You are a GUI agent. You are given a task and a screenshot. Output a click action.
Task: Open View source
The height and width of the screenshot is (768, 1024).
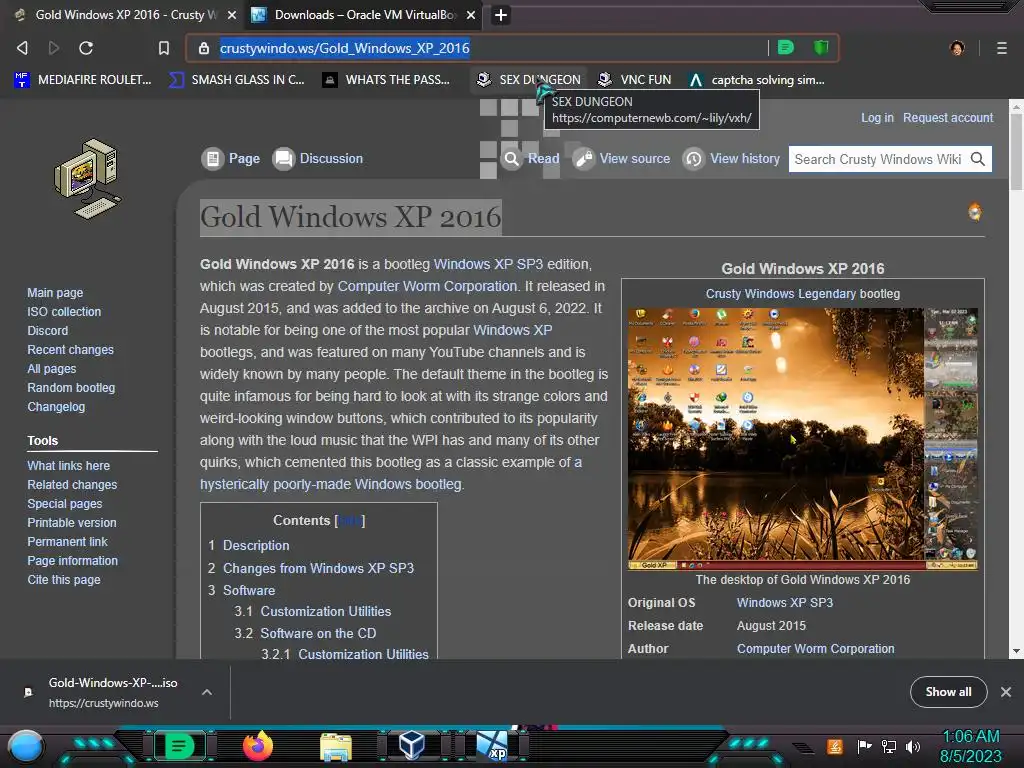coord(622,159)
